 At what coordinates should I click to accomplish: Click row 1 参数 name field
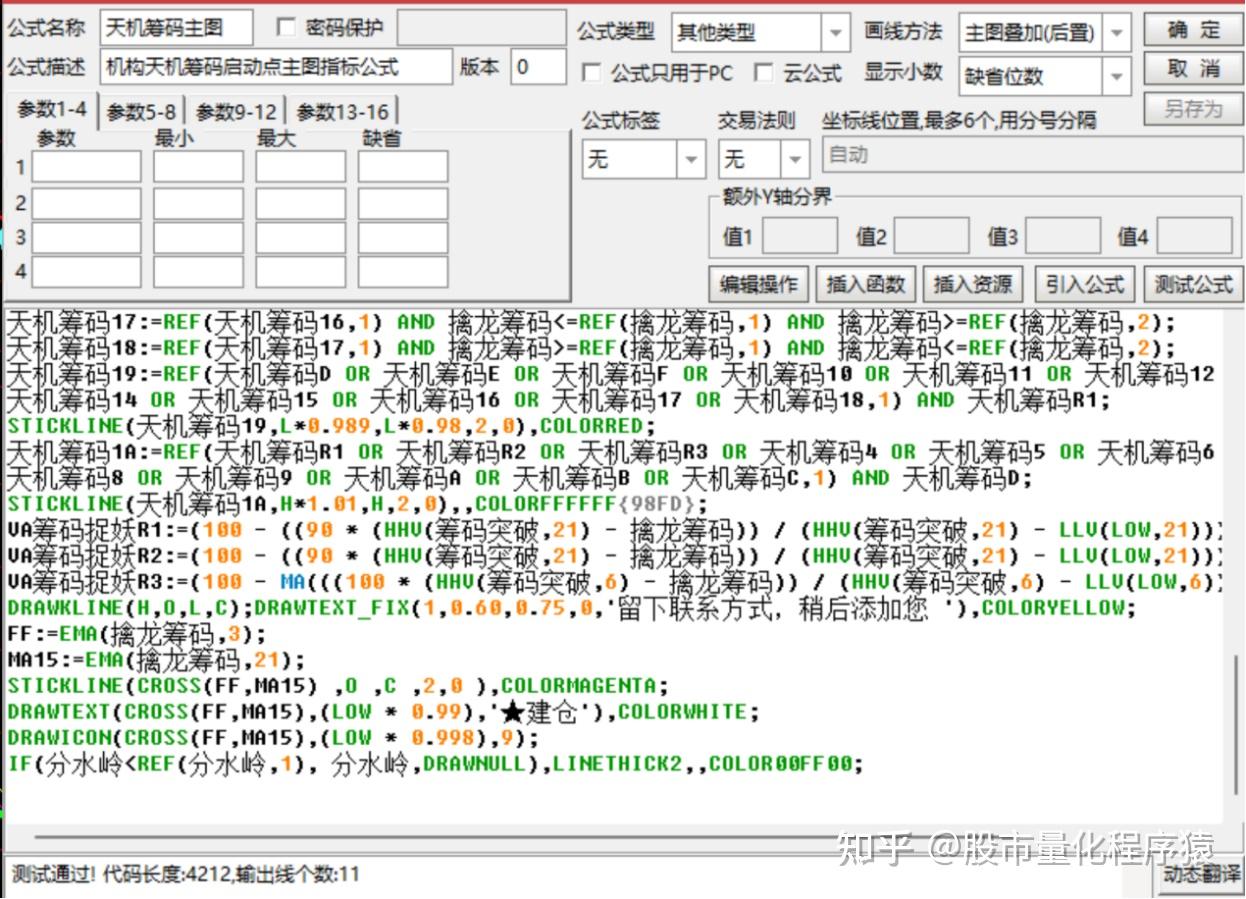87,167
